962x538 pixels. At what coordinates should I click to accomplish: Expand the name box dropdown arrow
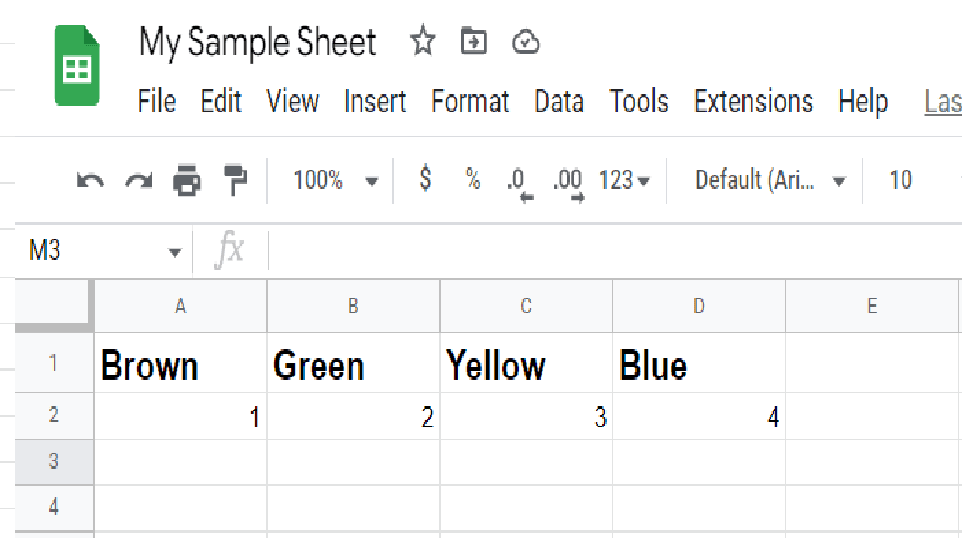tap(175, 252)
